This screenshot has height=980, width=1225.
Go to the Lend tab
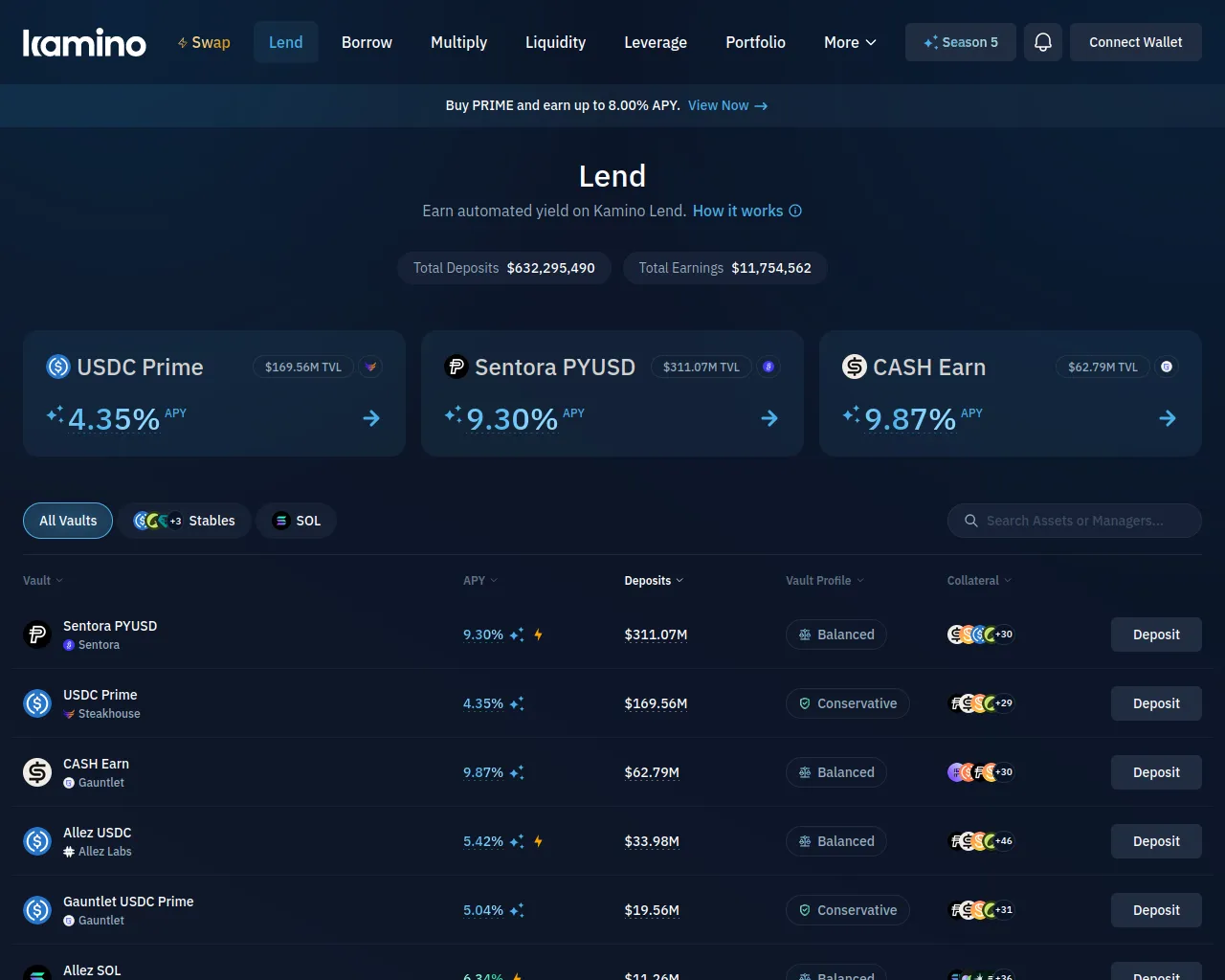coord(286,42)
